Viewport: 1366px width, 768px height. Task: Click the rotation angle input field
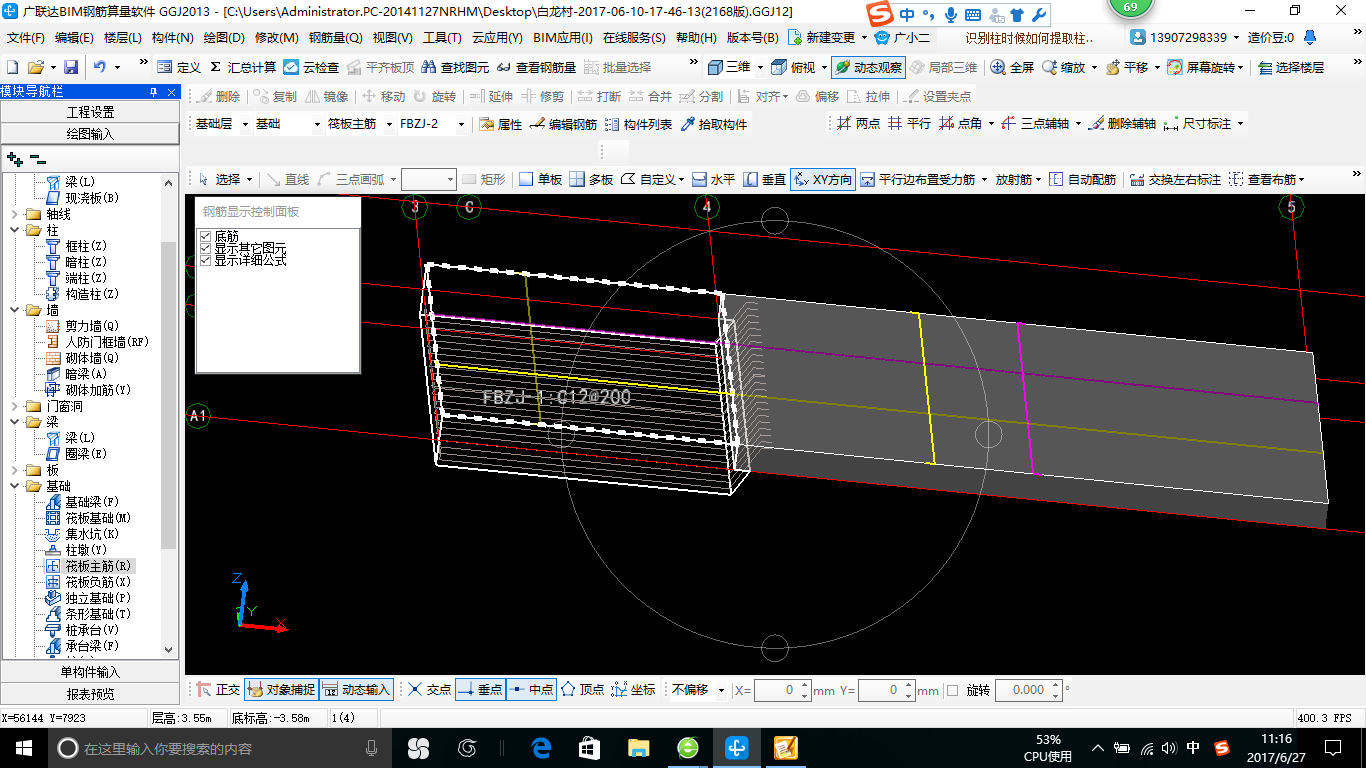click(x=1028, y=690)
